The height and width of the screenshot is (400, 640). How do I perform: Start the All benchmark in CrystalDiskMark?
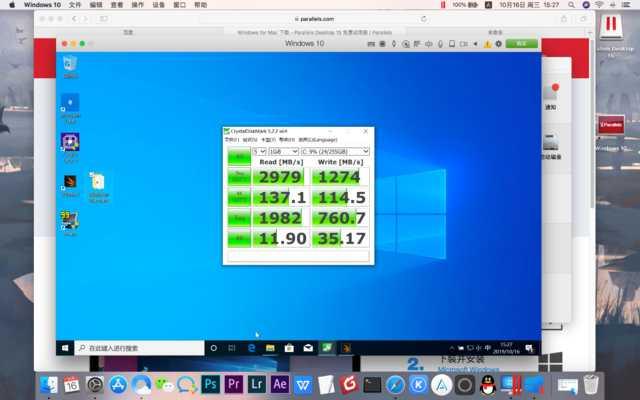[239, 156]
